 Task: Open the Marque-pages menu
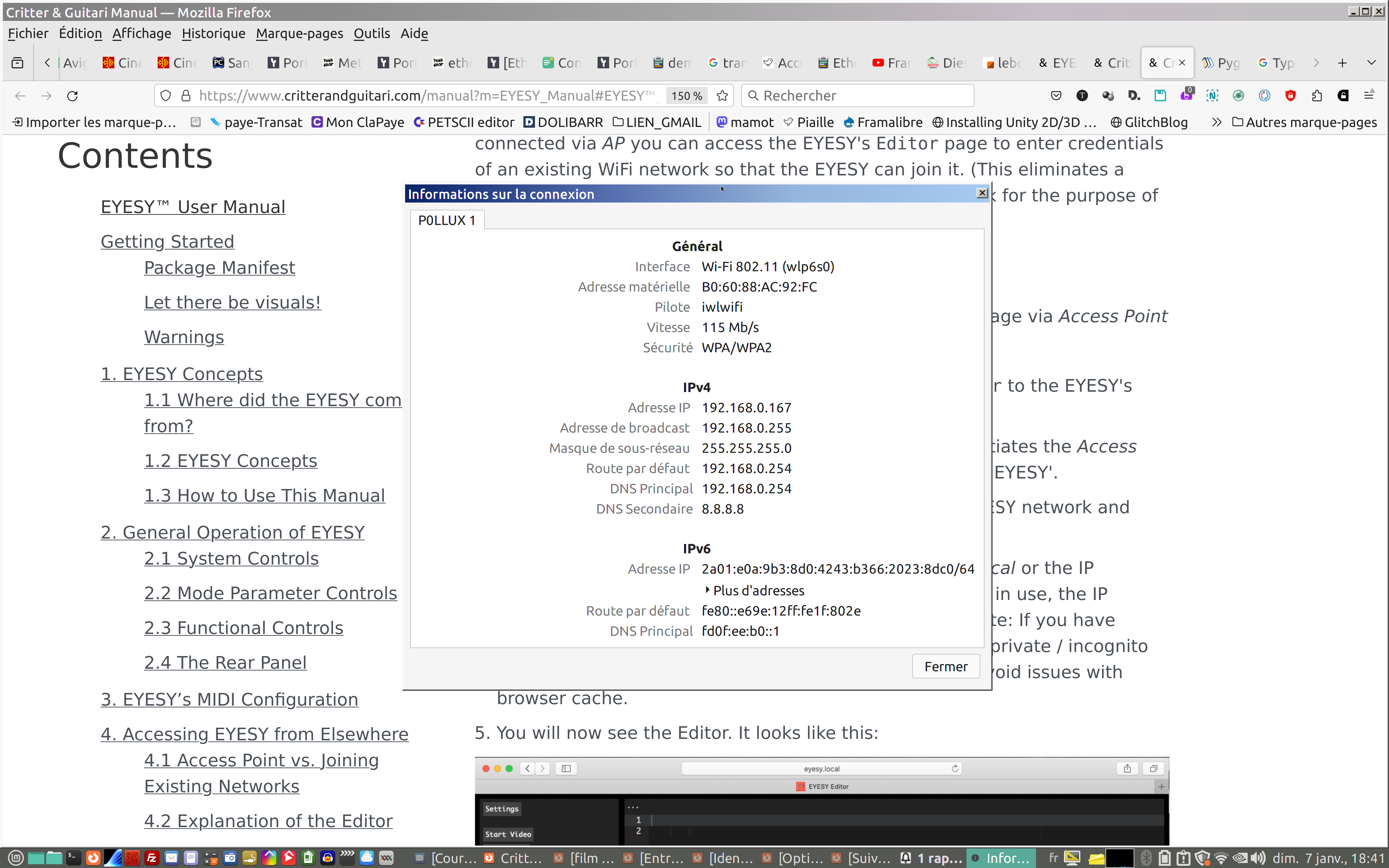pyautogui.click(x=299, y=33)
